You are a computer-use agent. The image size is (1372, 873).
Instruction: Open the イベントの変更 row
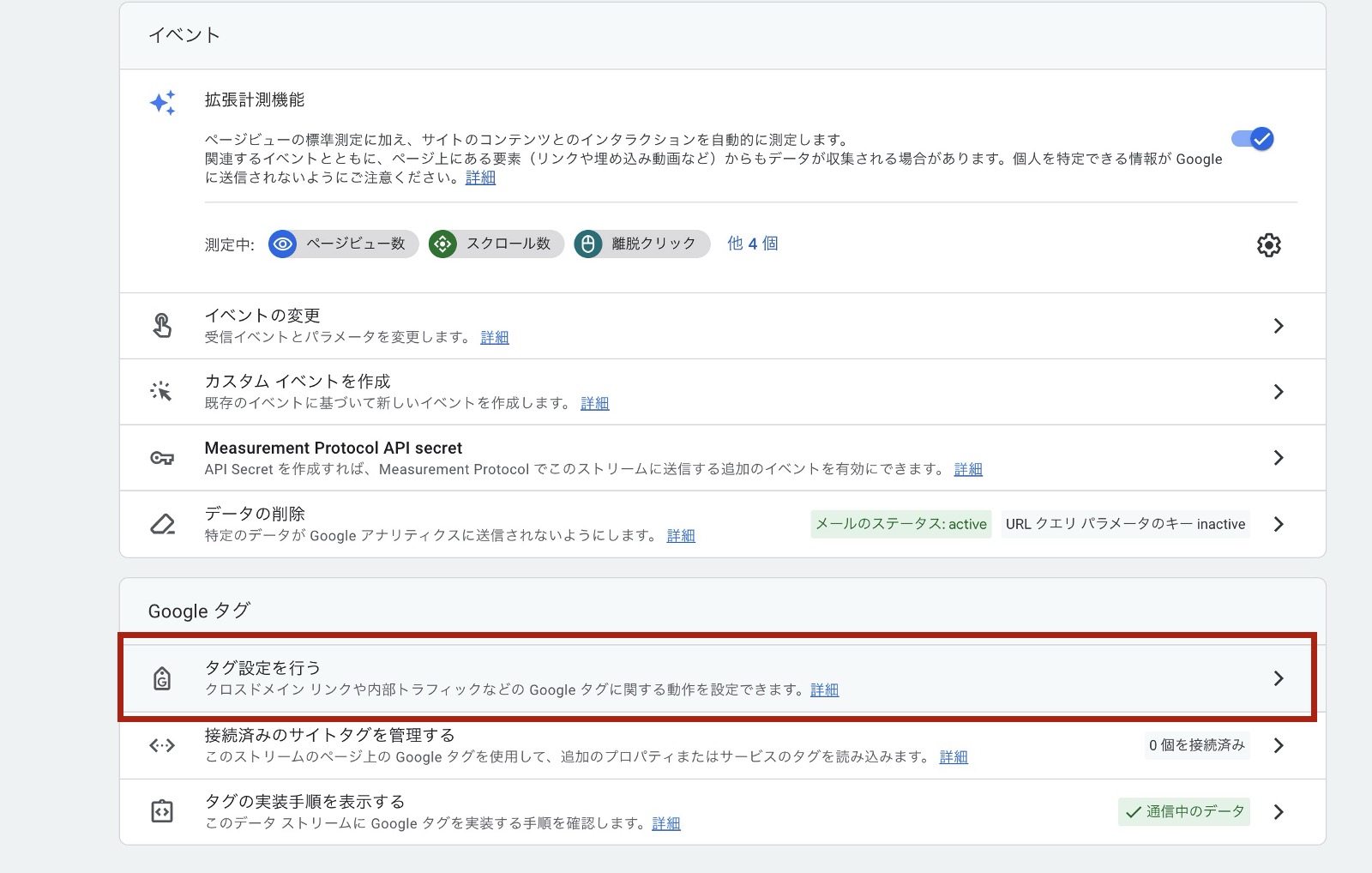tap(722, 326)
